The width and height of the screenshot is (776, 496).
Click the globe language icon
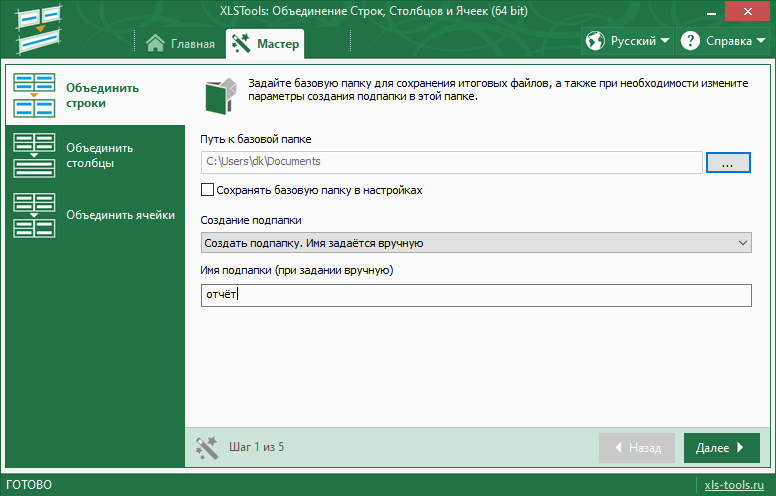tap(595, 41)
